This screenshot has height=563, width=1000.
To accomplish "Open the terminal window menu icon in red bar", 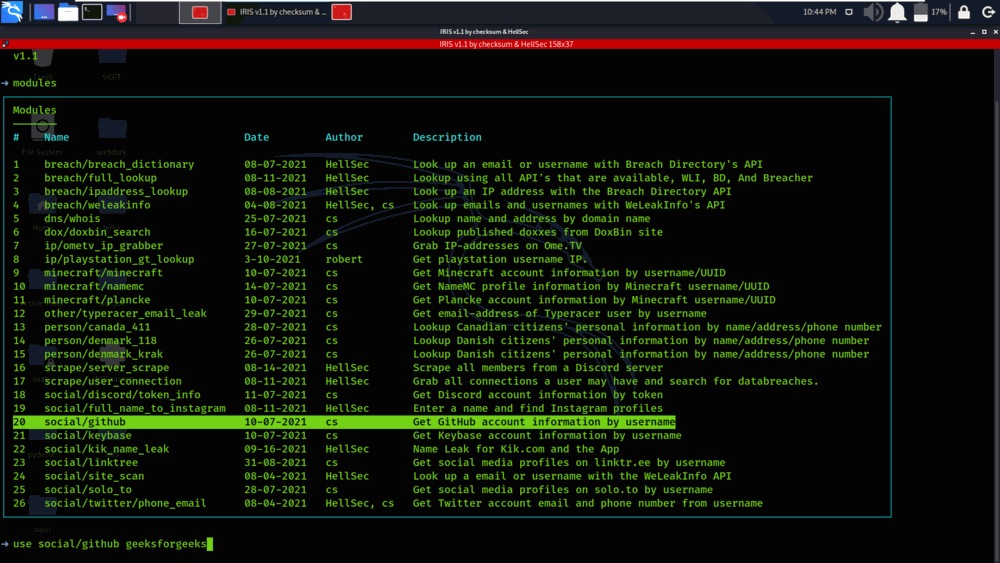I will (5, 44).
